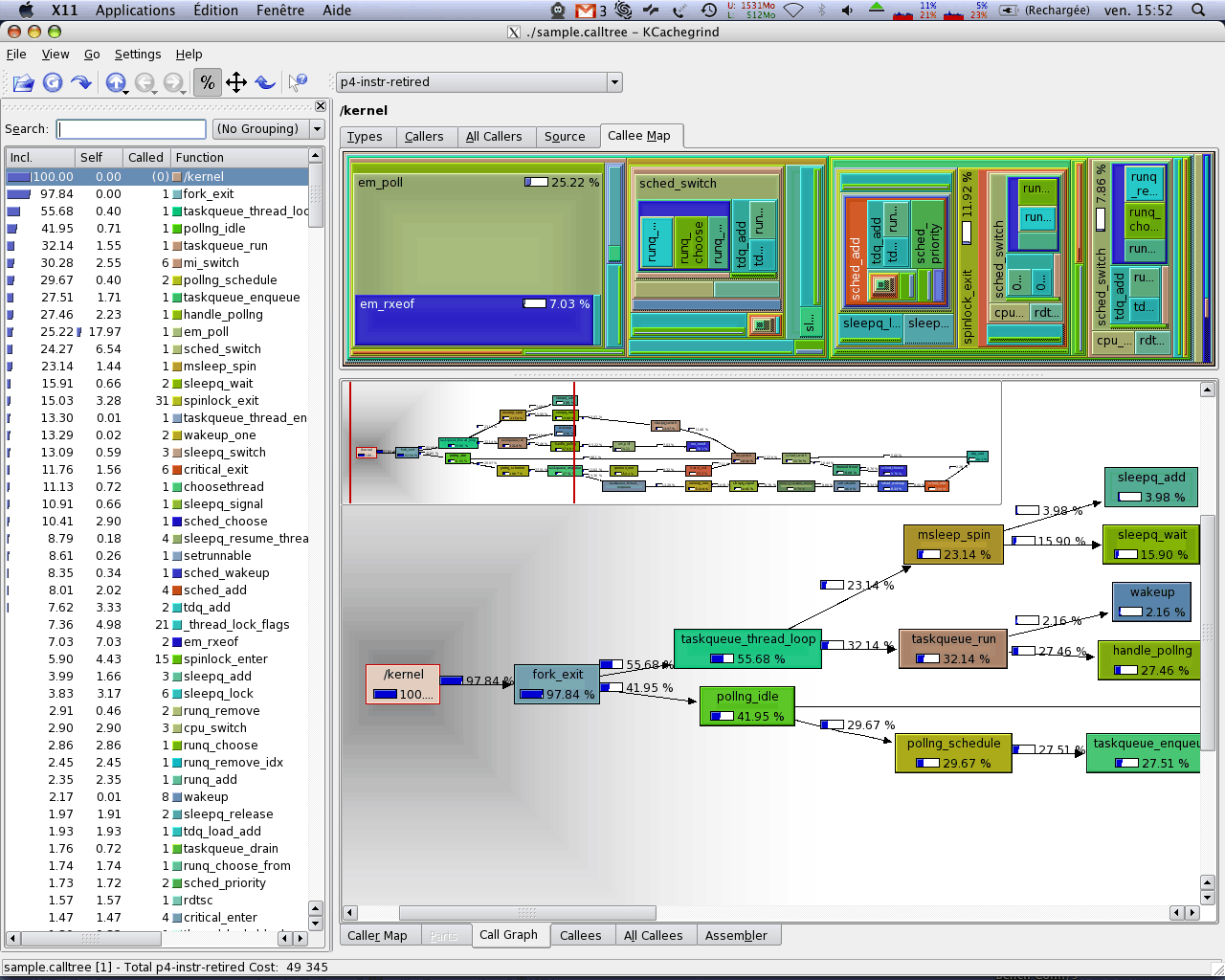This screenshot has width=1225, height=980.
Task: Click the Force Dump arrow icon
Action: point(81,83)
